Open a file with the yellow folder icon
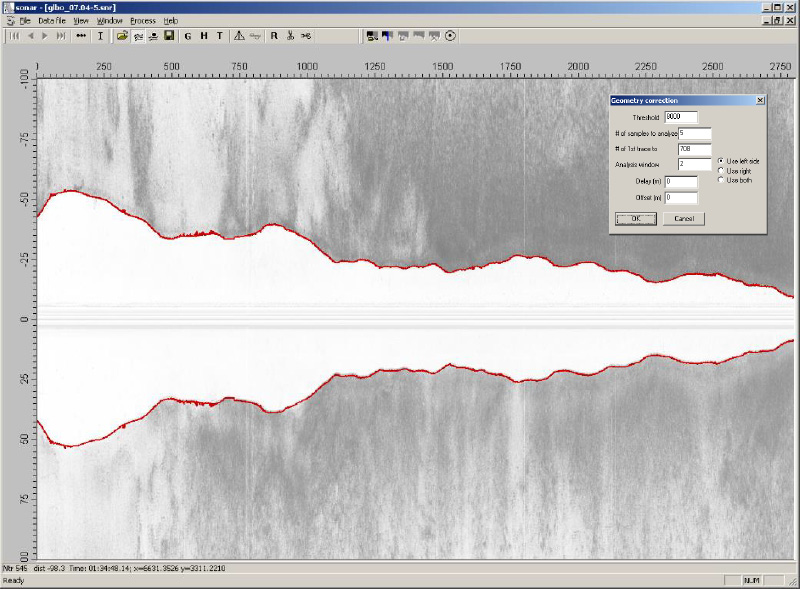 pyautogui.click(x=122, y=36)
